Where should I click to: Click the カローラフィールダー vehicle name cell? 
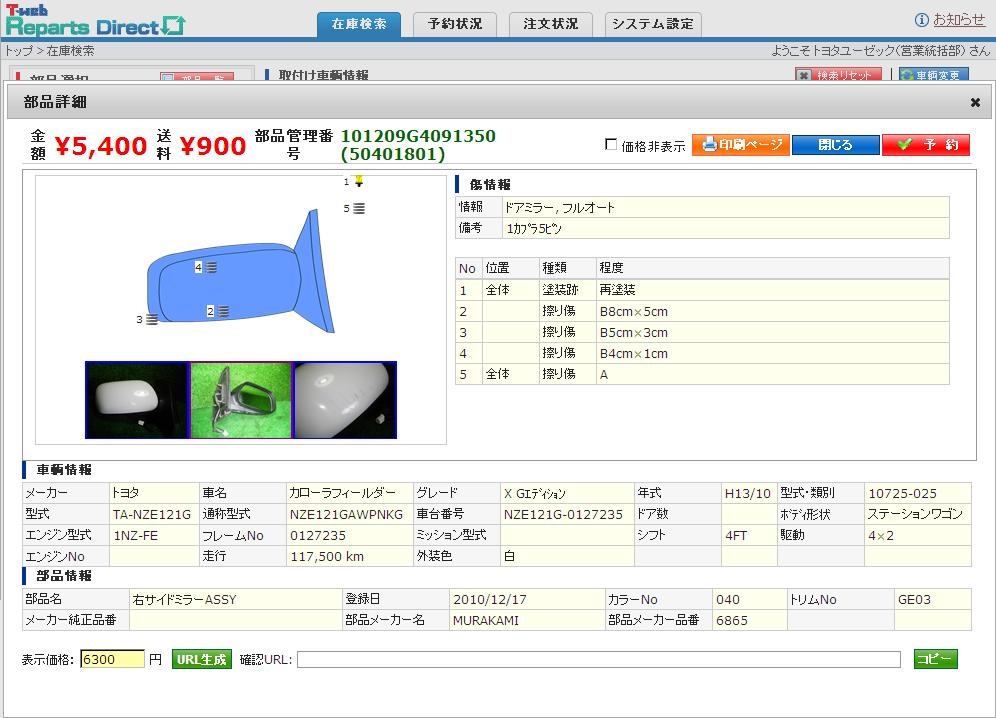[x=350, y=493]
